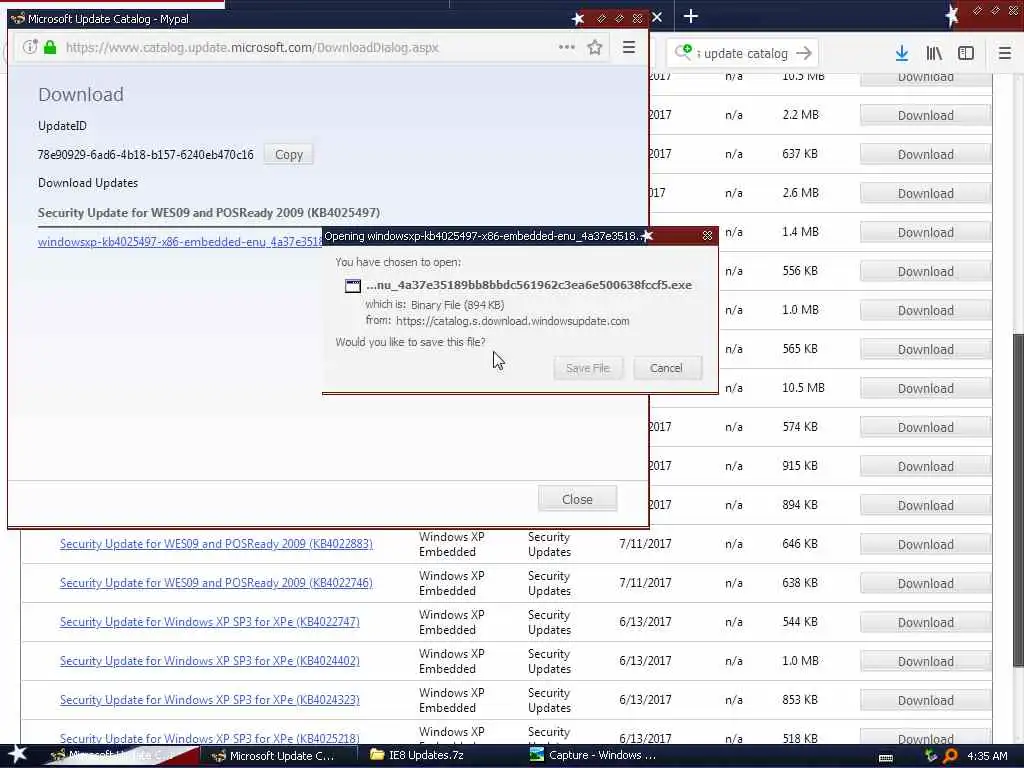Click the orange magnifier tray icon

click(950, 756)
